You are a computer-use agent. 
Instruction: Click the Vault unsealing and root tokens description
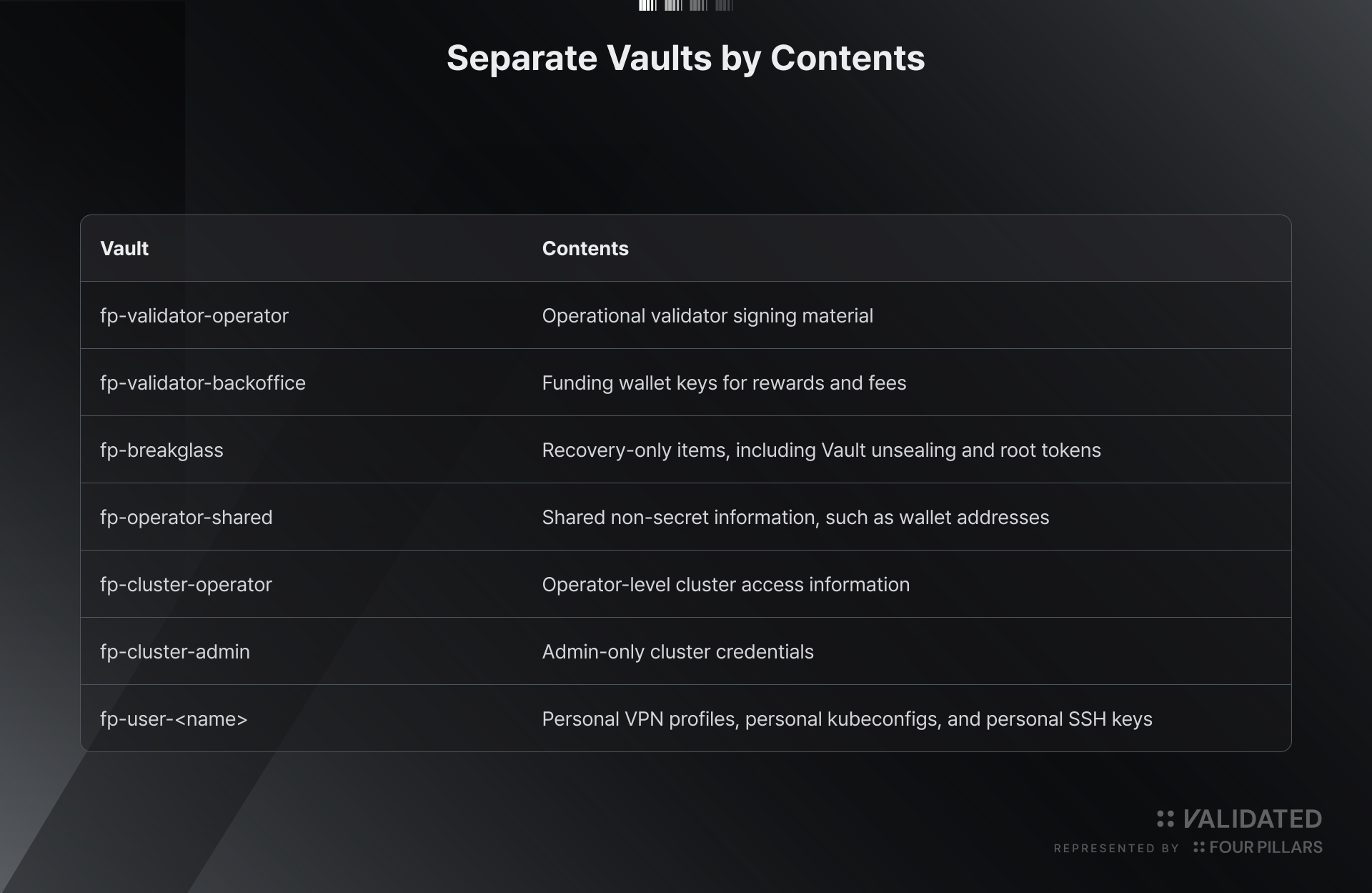[822, 450]
